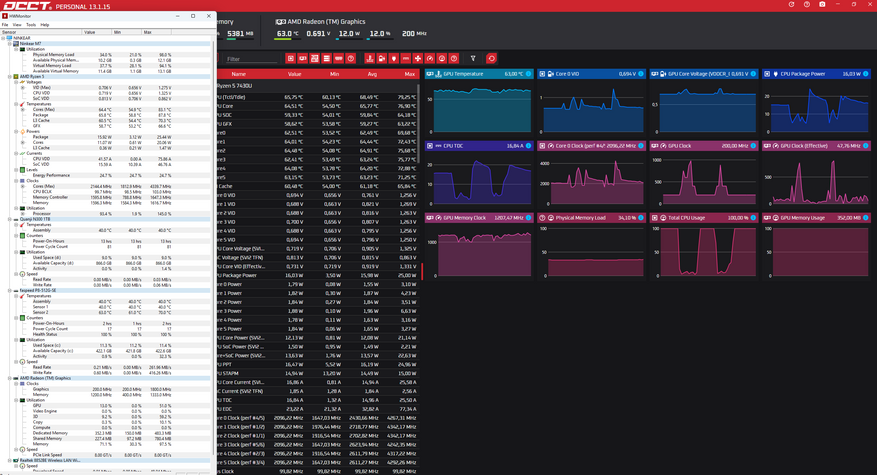Viewport: 877px width, 475px height.
Task: Toggle the blue dot on GPU Temperature graph
Action: tap(530, 74)
